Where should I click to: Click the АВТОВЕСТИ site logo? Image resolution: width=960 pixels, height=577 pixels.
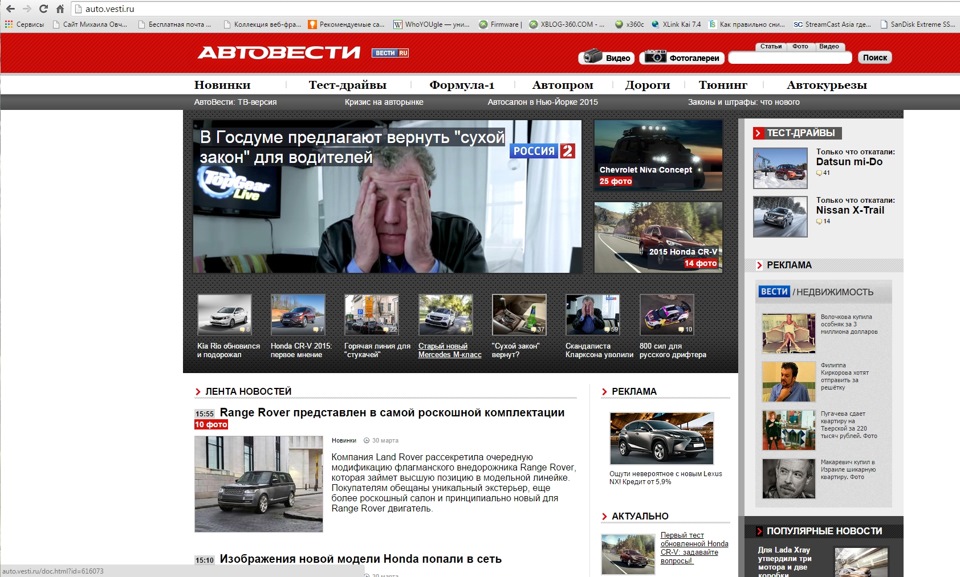point(279,53)
